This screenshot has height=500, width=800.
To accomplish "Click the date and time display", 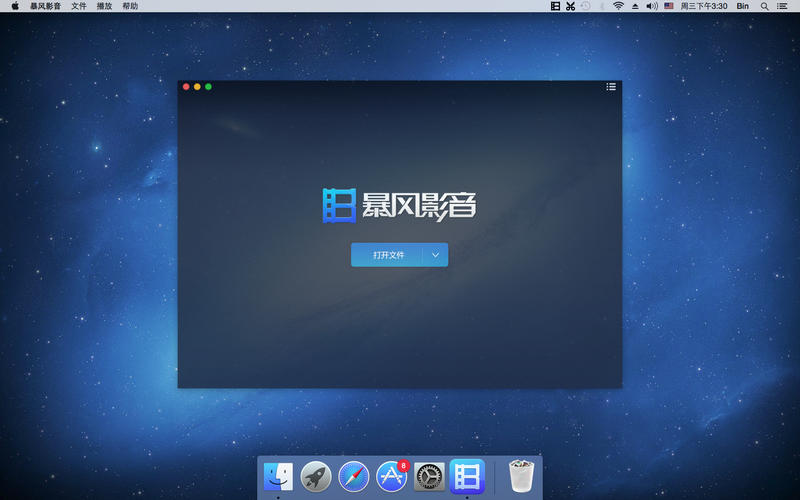I will click(x=704, y=6).
